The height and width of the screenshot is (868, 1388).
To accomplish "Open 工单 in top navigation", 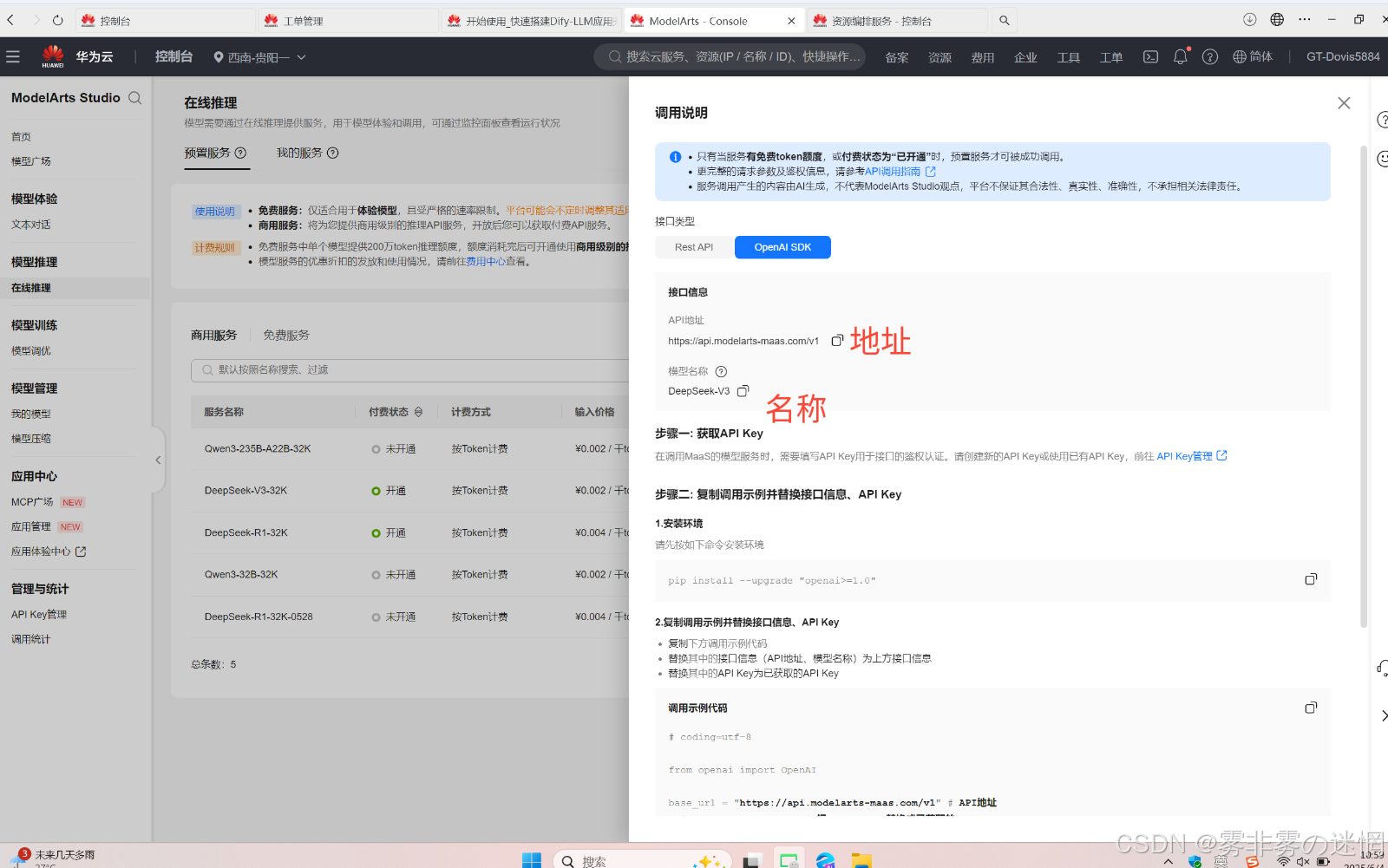I will [1111, 57].
